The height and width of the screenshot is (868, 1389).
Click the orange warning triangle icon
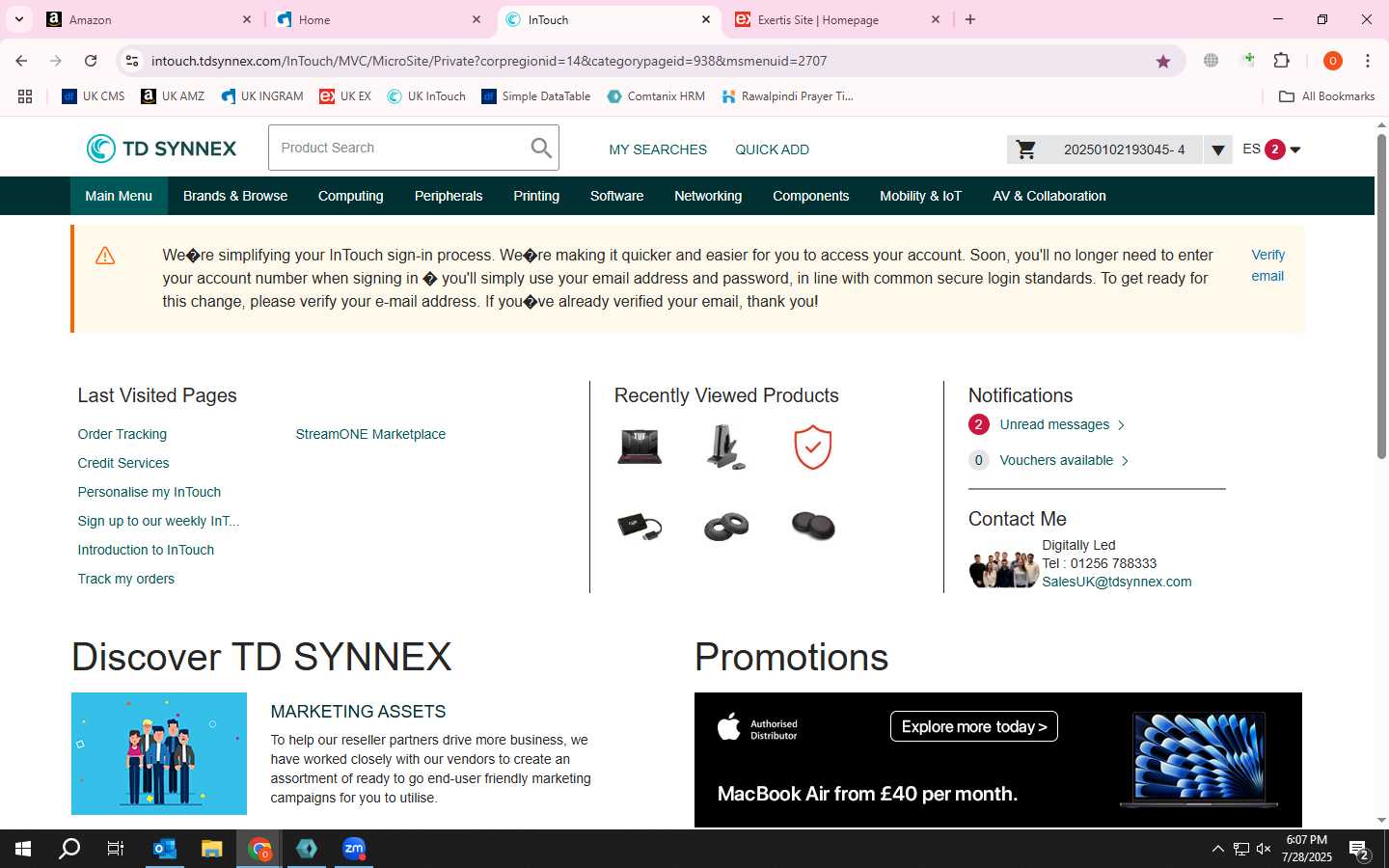(105, 256)
